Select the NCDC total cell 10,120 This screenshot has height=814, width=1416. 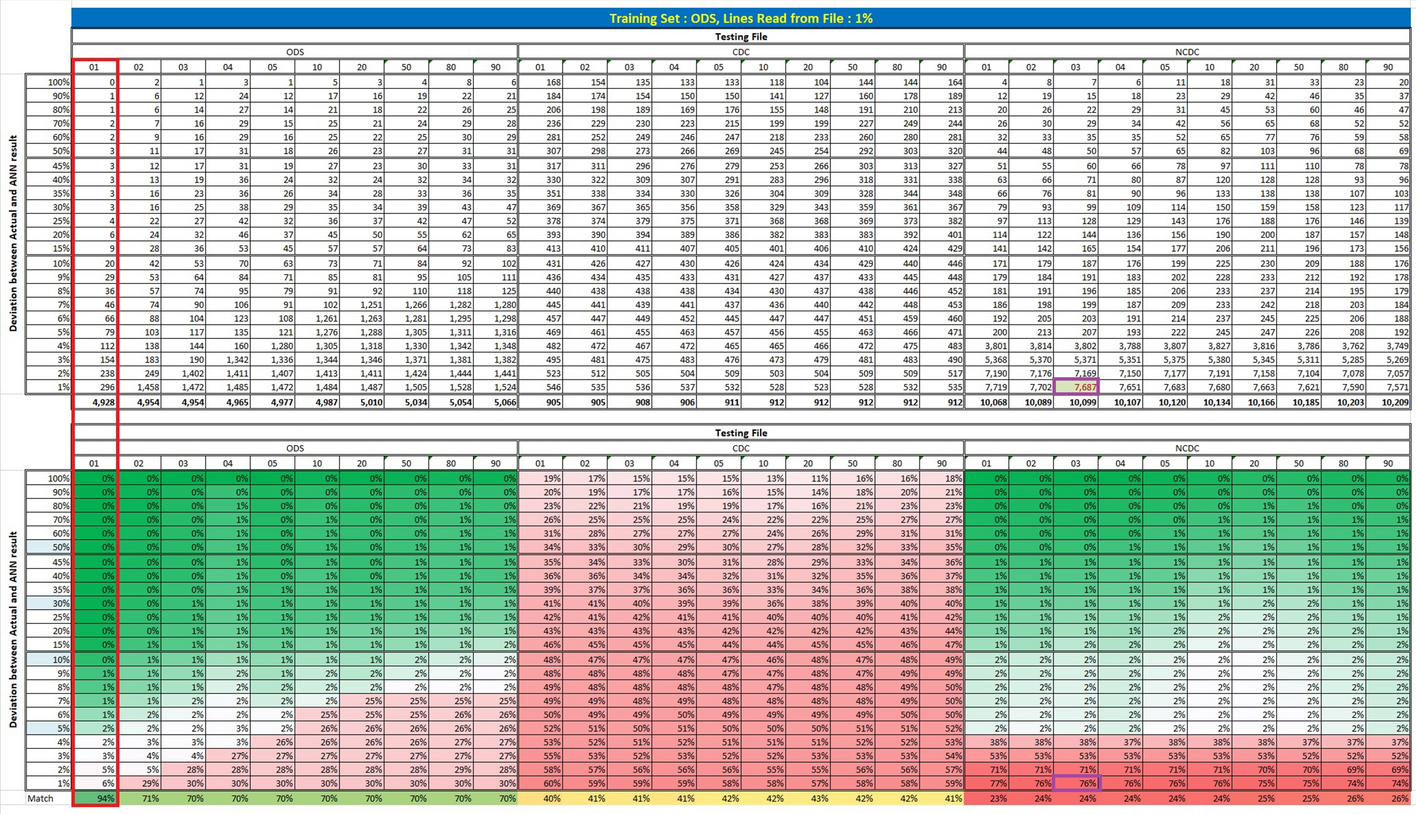(1165, 404)
